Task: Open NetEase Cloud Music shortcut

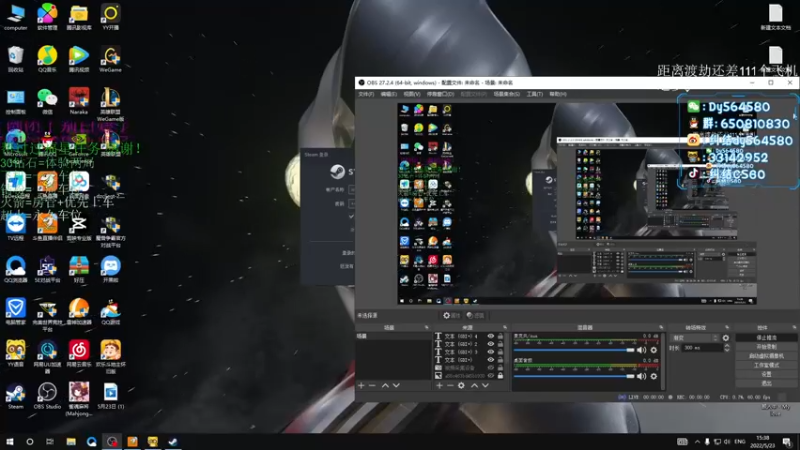Action: tap(79, 354)
